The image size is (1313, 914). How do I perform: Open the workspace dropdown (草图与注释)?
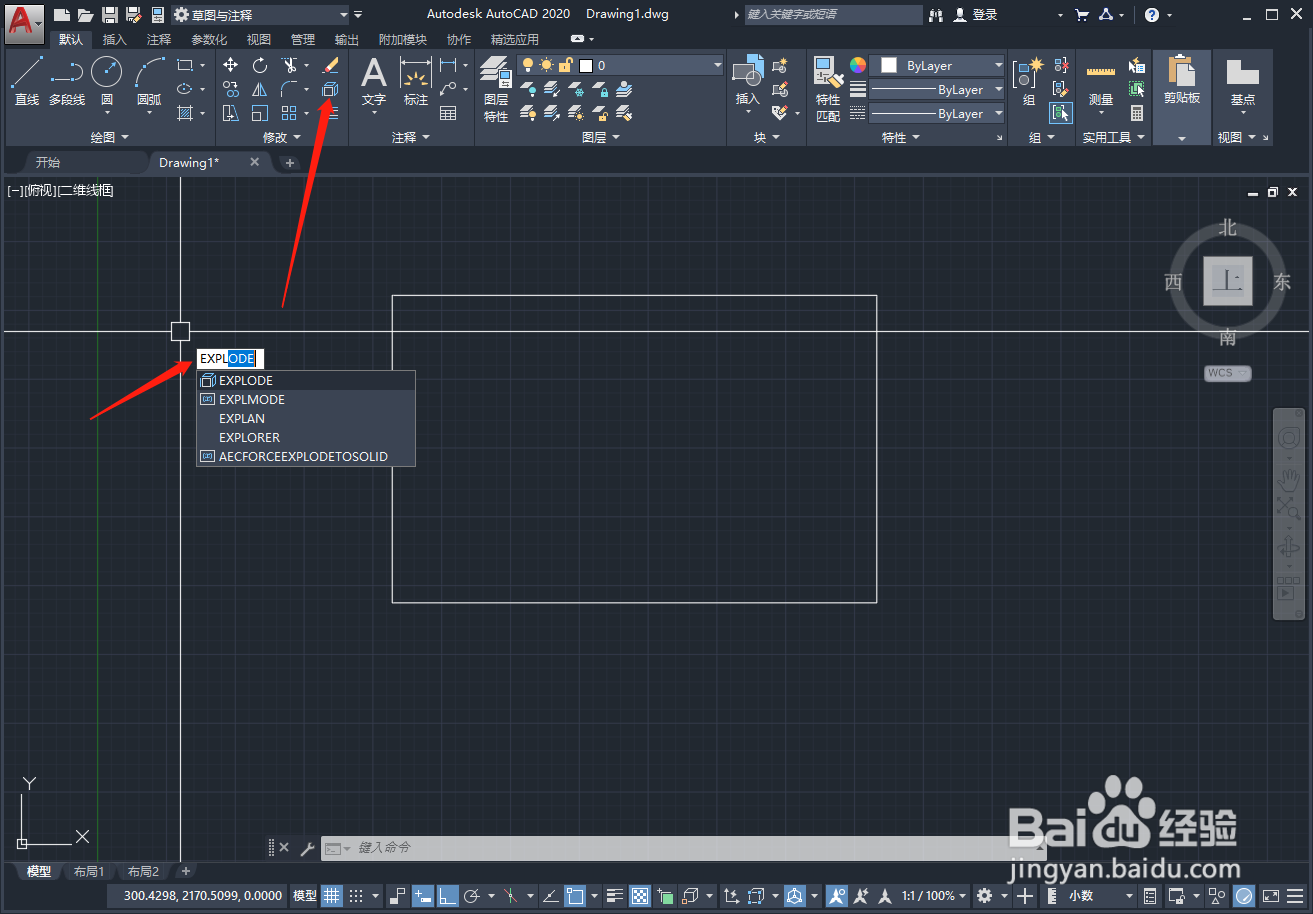point(261,15)
